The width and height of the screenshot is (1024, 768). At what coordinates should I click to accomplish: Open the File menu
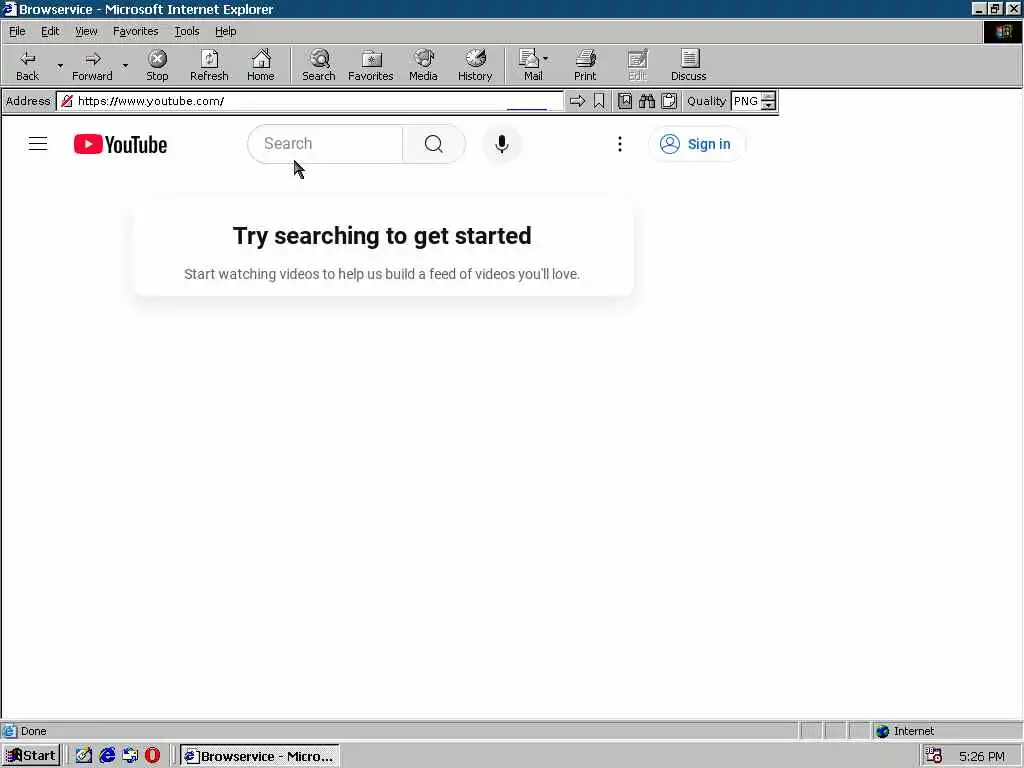pyautogui.click(x=17, y=31)
